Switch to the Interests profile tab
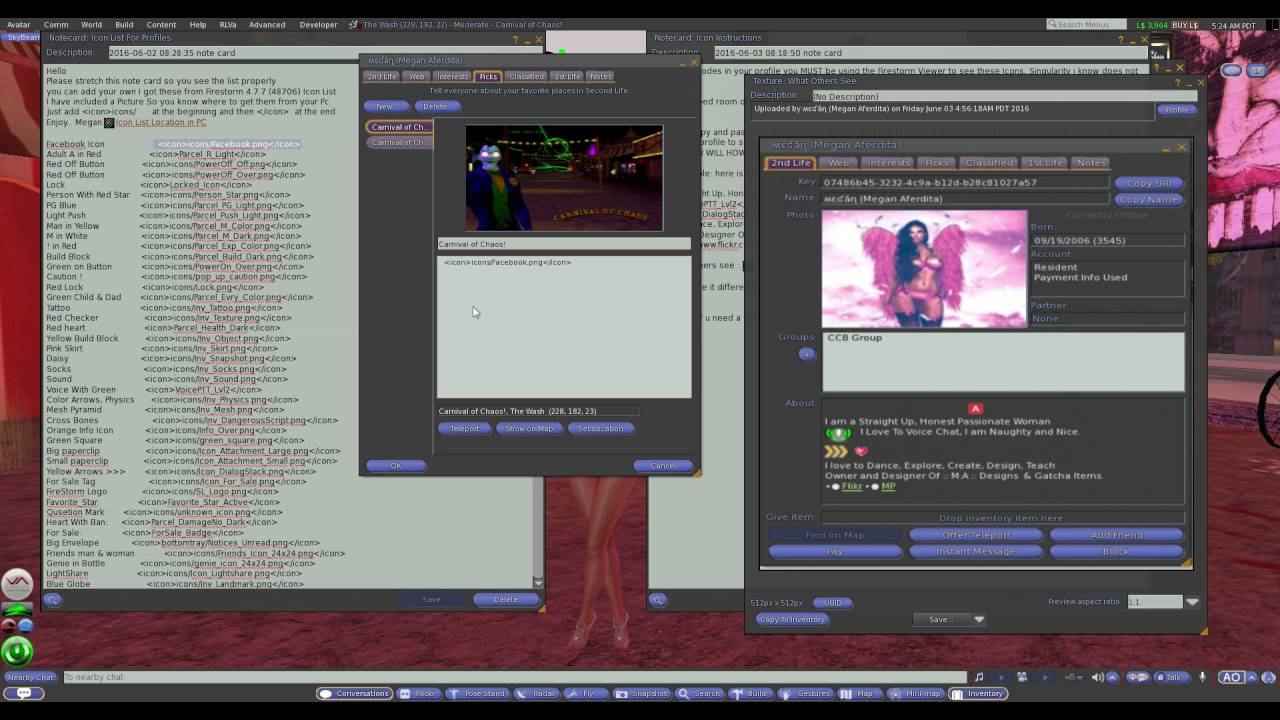Screen dimensions: 1280x720 pyautogui.click(x=889, y=162)
